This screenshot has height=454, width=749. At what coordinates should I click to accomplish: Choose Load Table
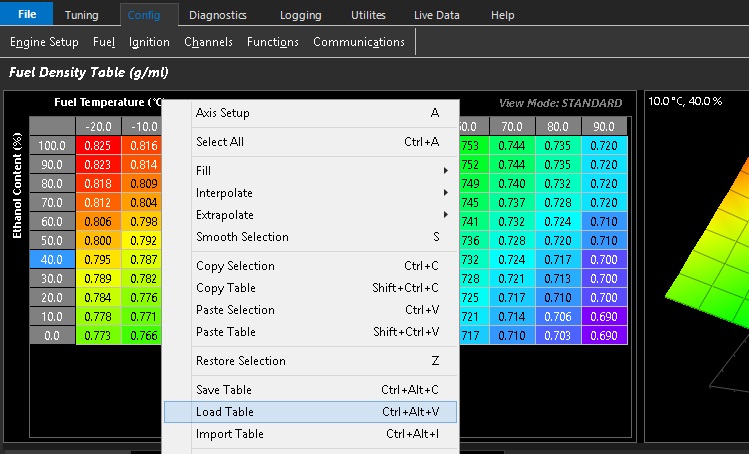310,411
